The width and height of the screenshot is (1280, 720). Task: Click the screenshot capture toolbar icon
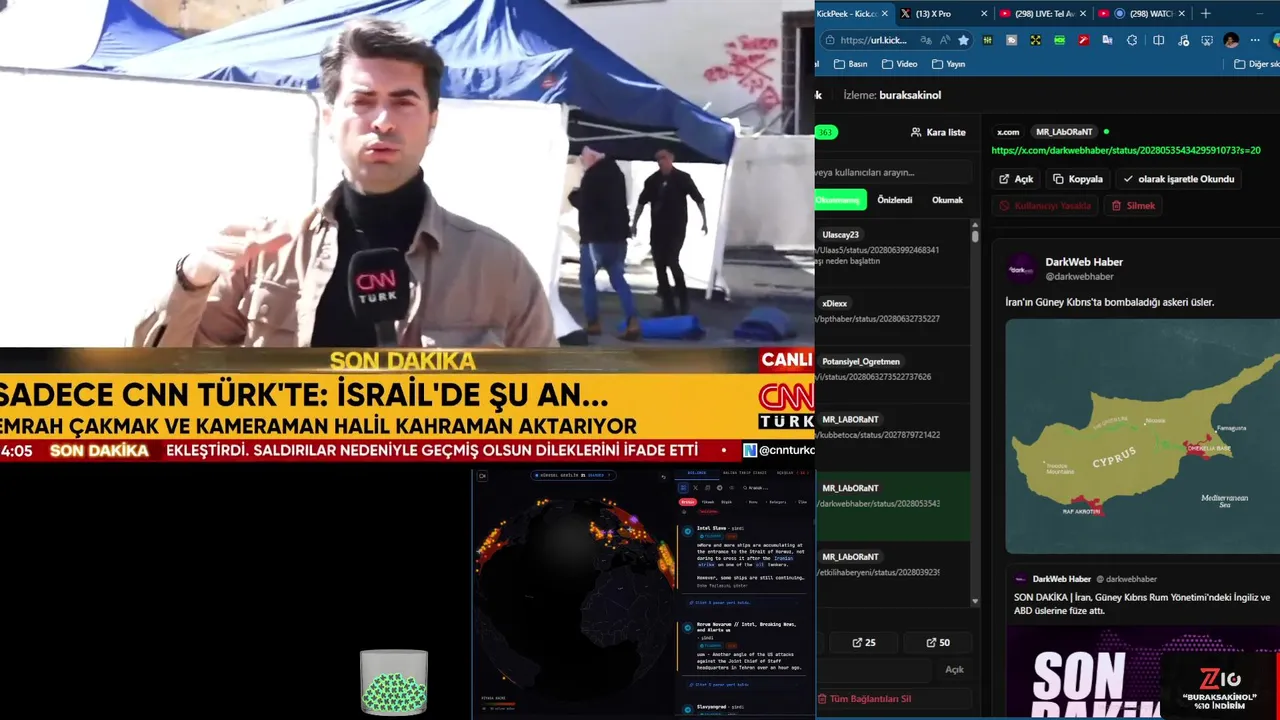(x=1207, y=40)
